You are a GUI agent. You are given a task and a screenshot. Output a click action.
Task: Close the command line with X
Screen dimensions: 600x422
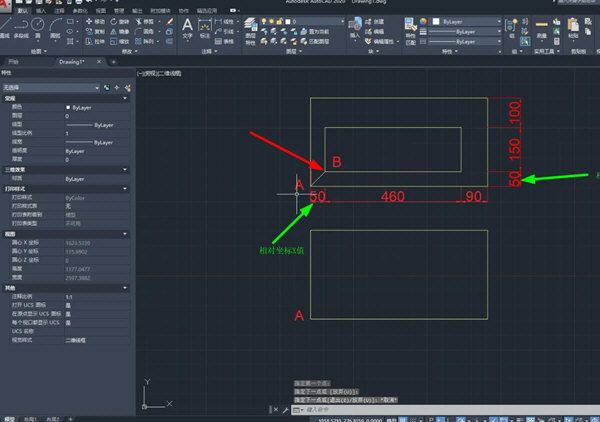tap(276, 410)
